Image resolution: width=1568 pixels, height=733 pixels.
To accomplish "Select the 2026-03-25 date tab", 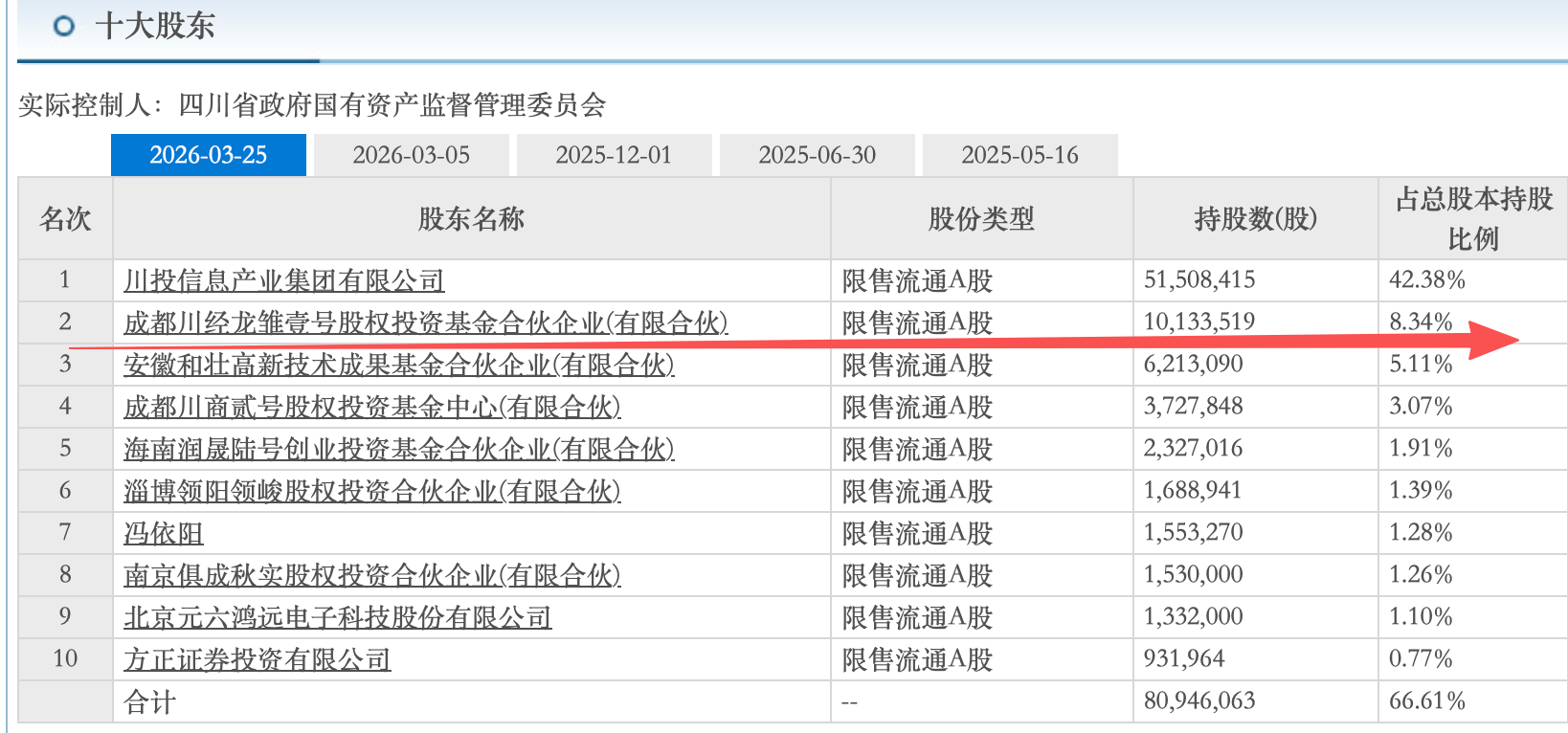I will 209,155.
